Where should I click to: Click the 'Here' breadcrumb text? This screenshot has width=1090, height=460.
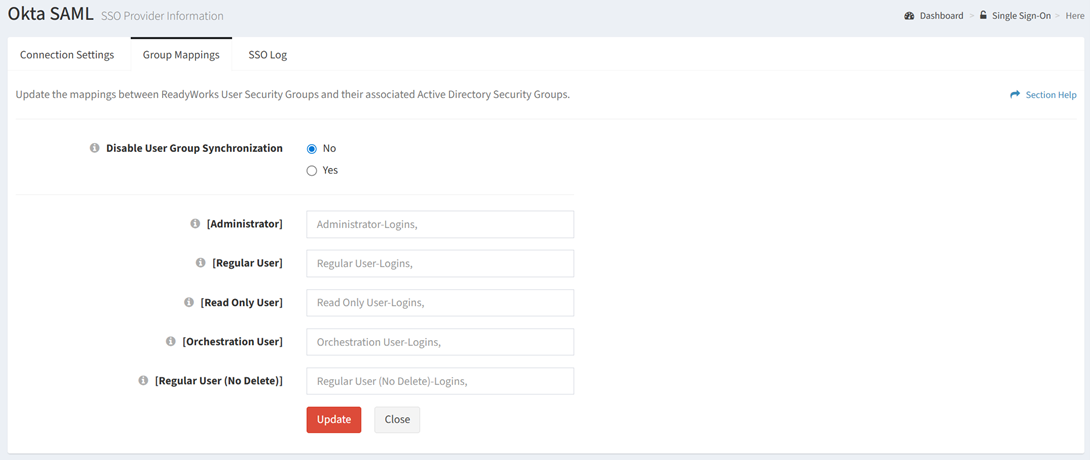tap(1074, 15)
